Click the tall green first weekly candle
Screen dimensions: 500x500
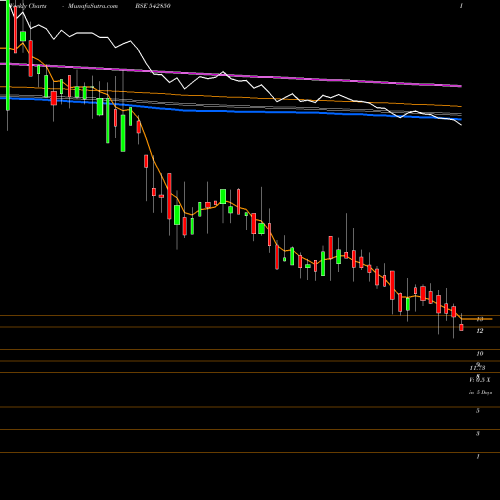point(8,55)
